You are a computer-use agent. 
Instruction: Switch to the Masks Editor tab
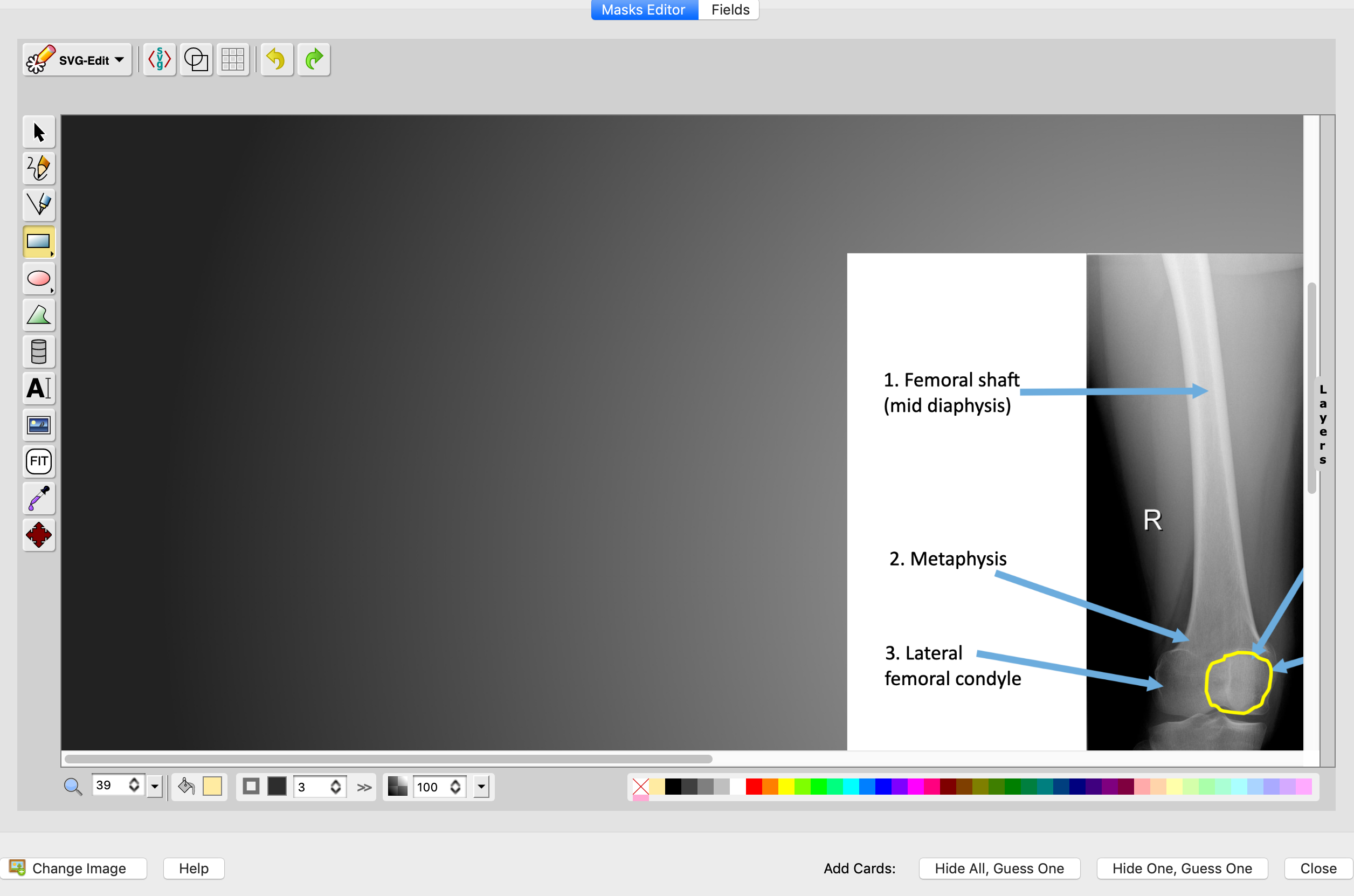coord(643,10)
